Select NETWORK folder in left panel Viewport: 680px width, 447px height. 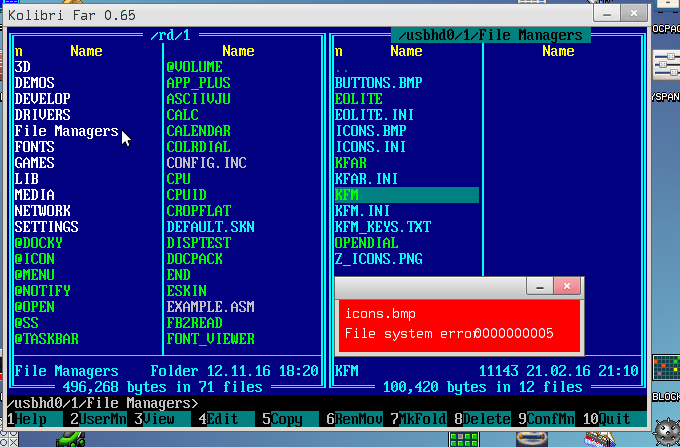coord(42,211)
